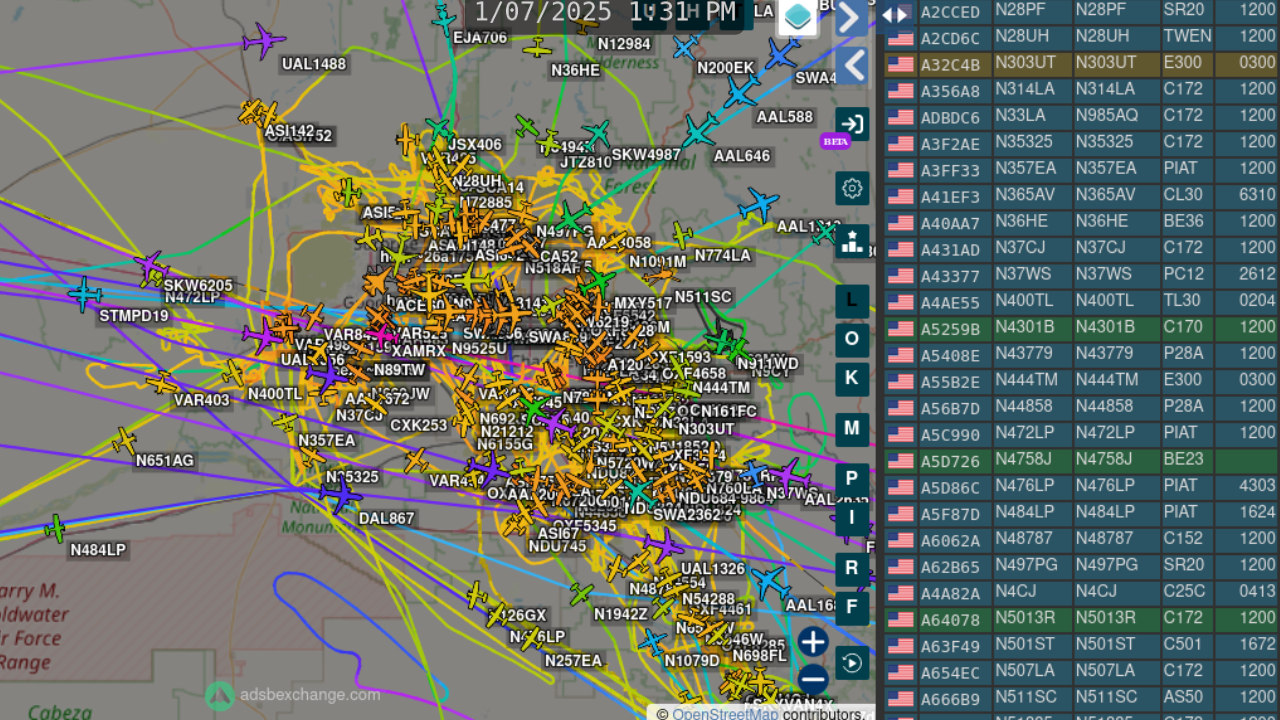1280x720 pixels.
Task: Select the yellow N651AG aircraft icon
Action: pos(124,440)
